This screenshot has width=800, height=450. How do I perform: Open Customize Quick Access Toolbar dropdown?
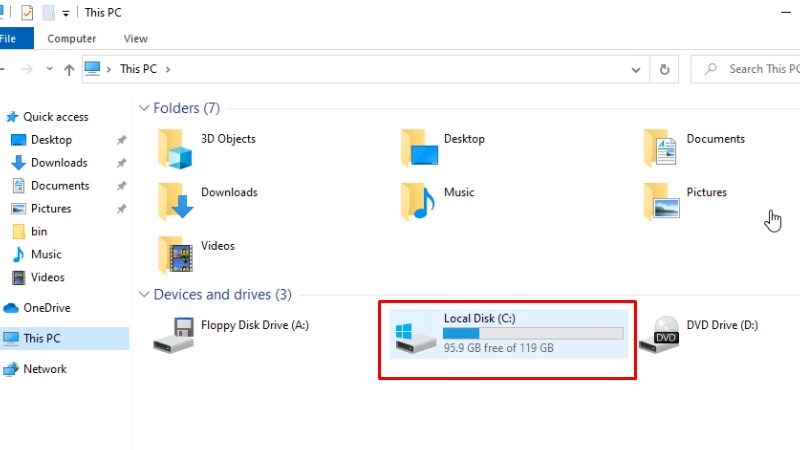pos(66,14)
